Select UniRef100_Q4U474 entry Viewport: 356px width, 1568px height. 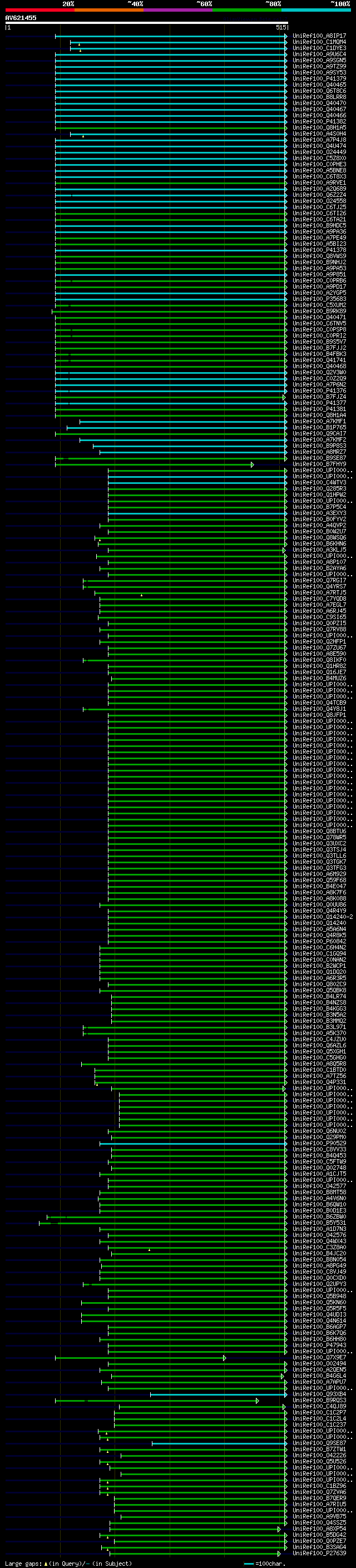319,146
